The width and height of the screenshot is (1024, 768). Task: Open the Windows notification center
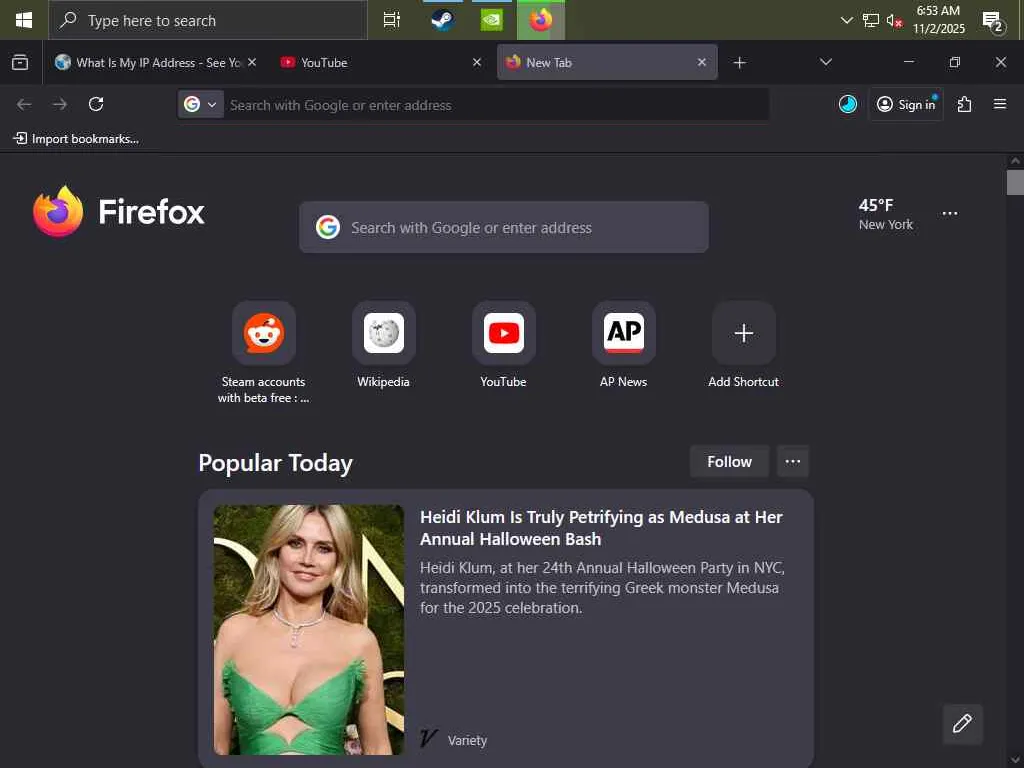pos(993,21)
